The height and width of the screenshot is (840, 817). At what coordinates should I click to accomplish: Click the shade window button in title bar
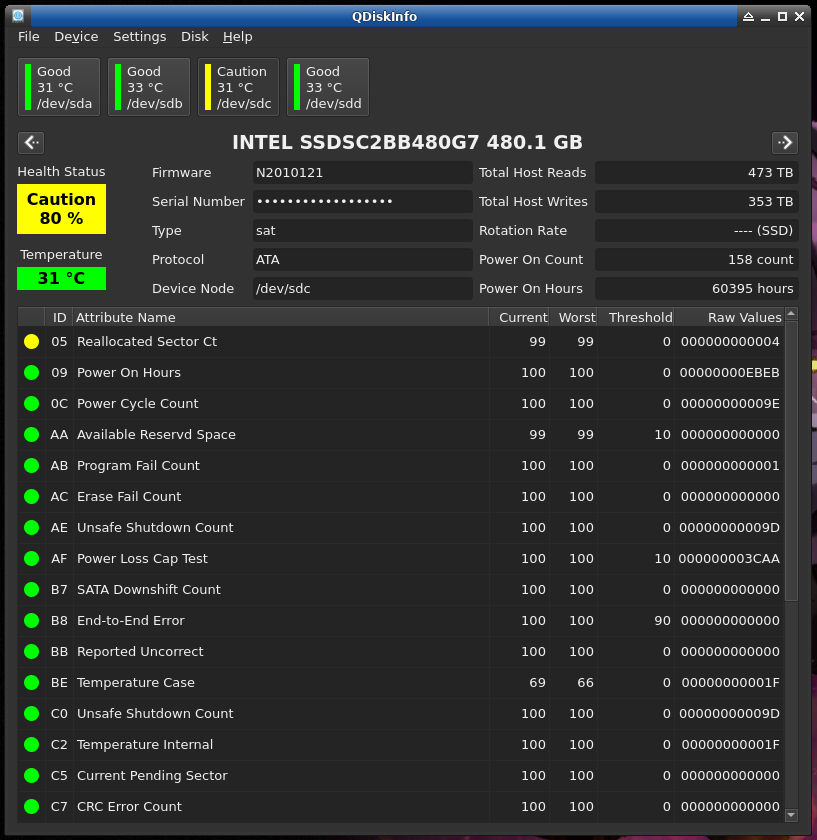click(748, 17)
